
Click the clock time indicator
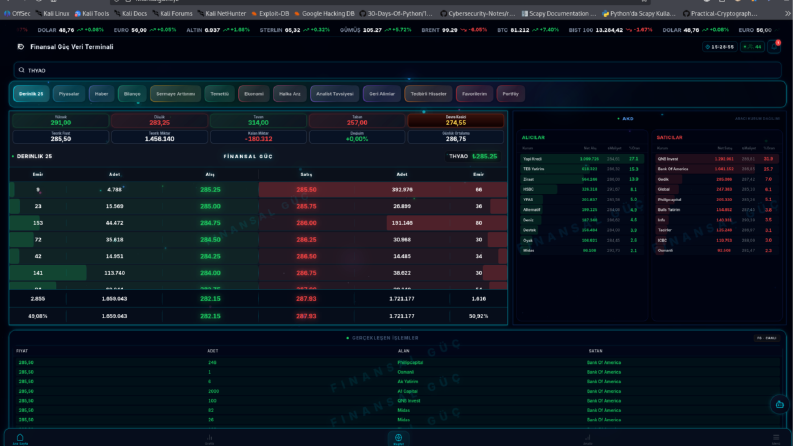point(720,47)
